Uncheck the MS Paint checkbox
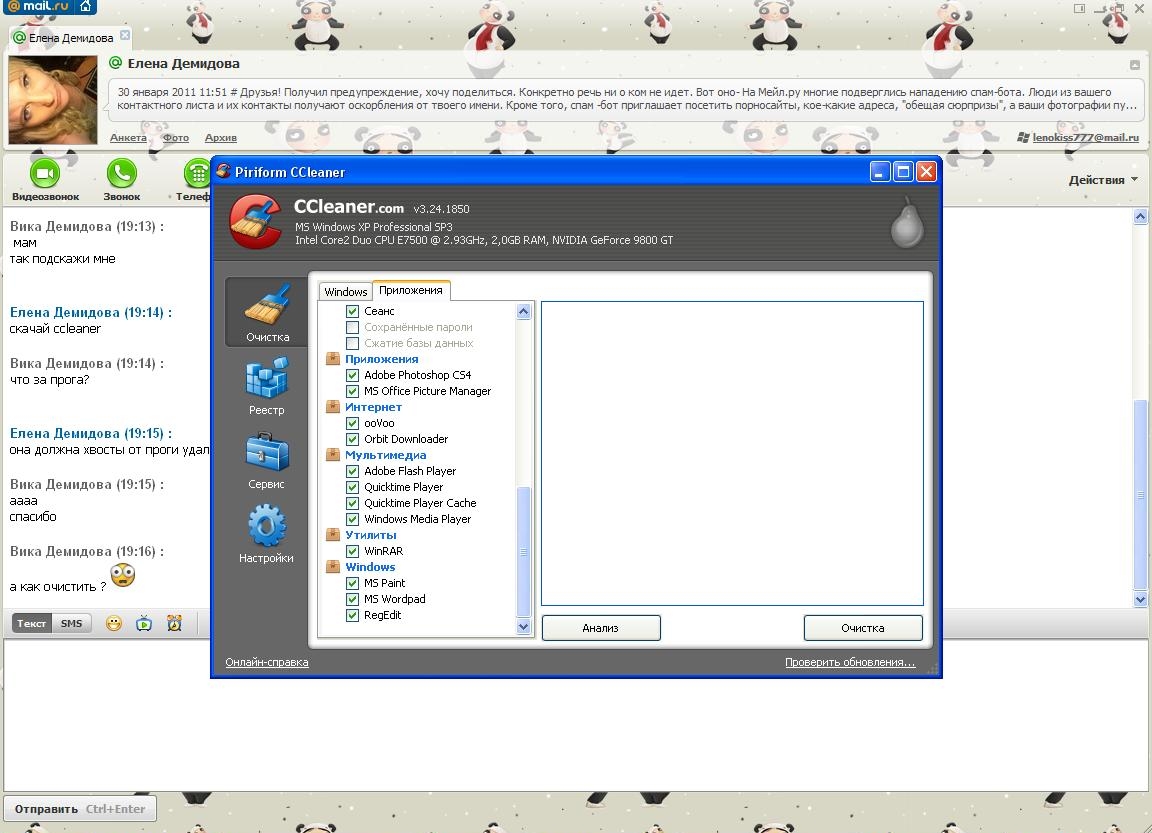1152x833 pixels. tap(353, 584)
